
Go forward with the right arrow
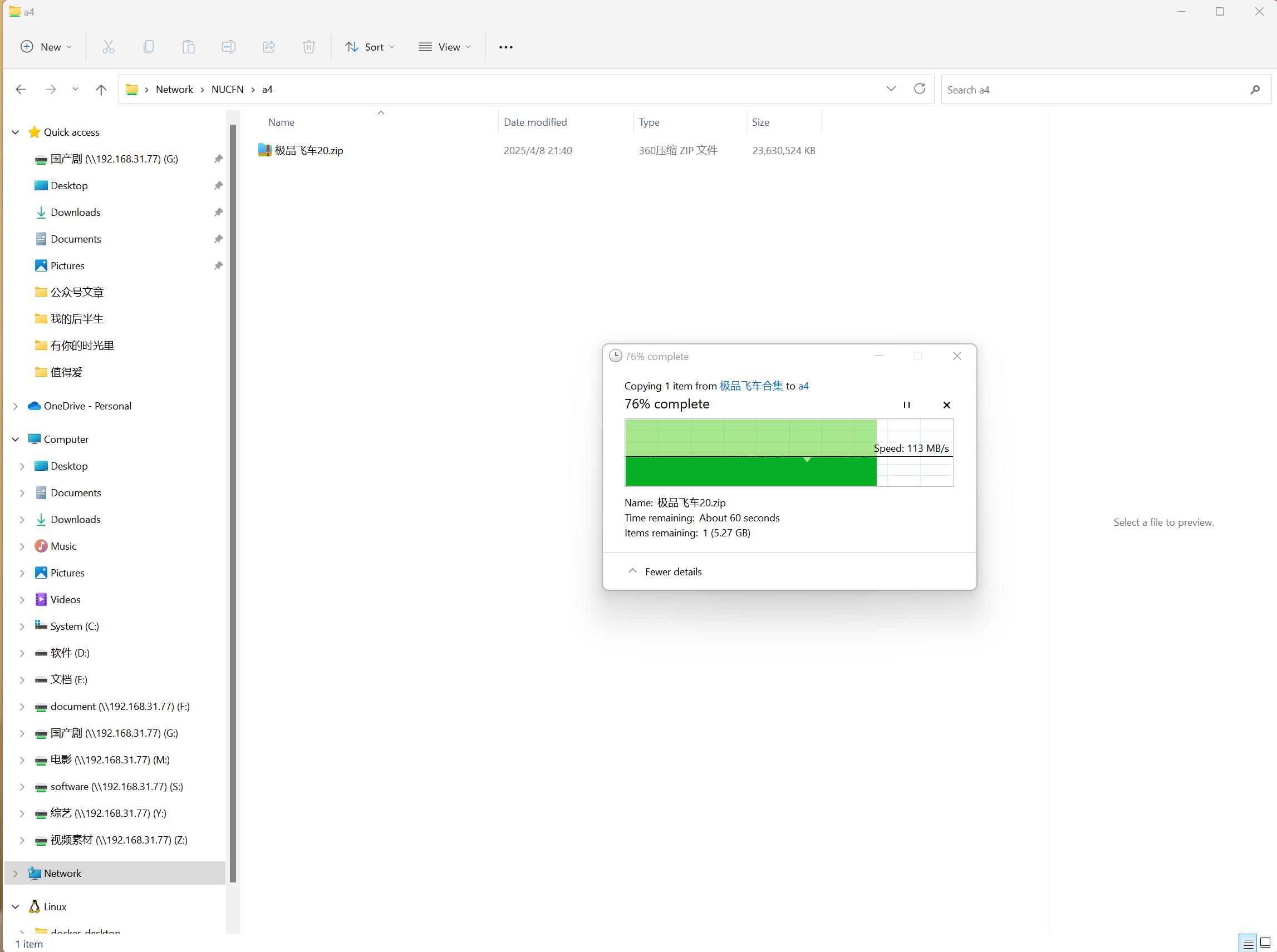[x=51, y=90]
